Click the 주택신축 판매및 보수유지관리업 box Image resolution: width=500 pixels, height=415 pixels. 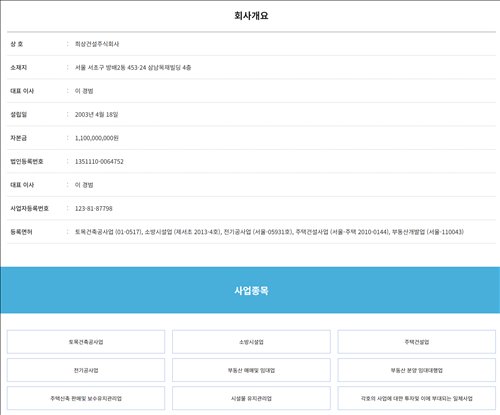click(86, 398)
